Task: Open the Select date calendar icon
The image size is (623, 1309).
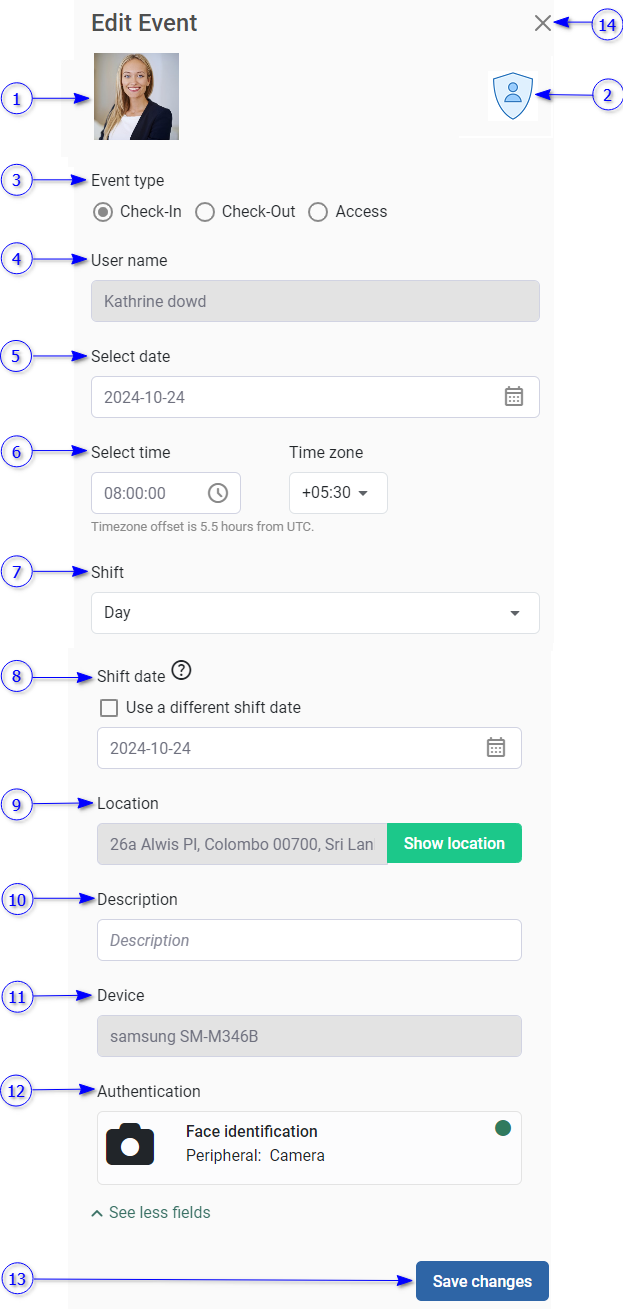Action: tap(514, 397)
